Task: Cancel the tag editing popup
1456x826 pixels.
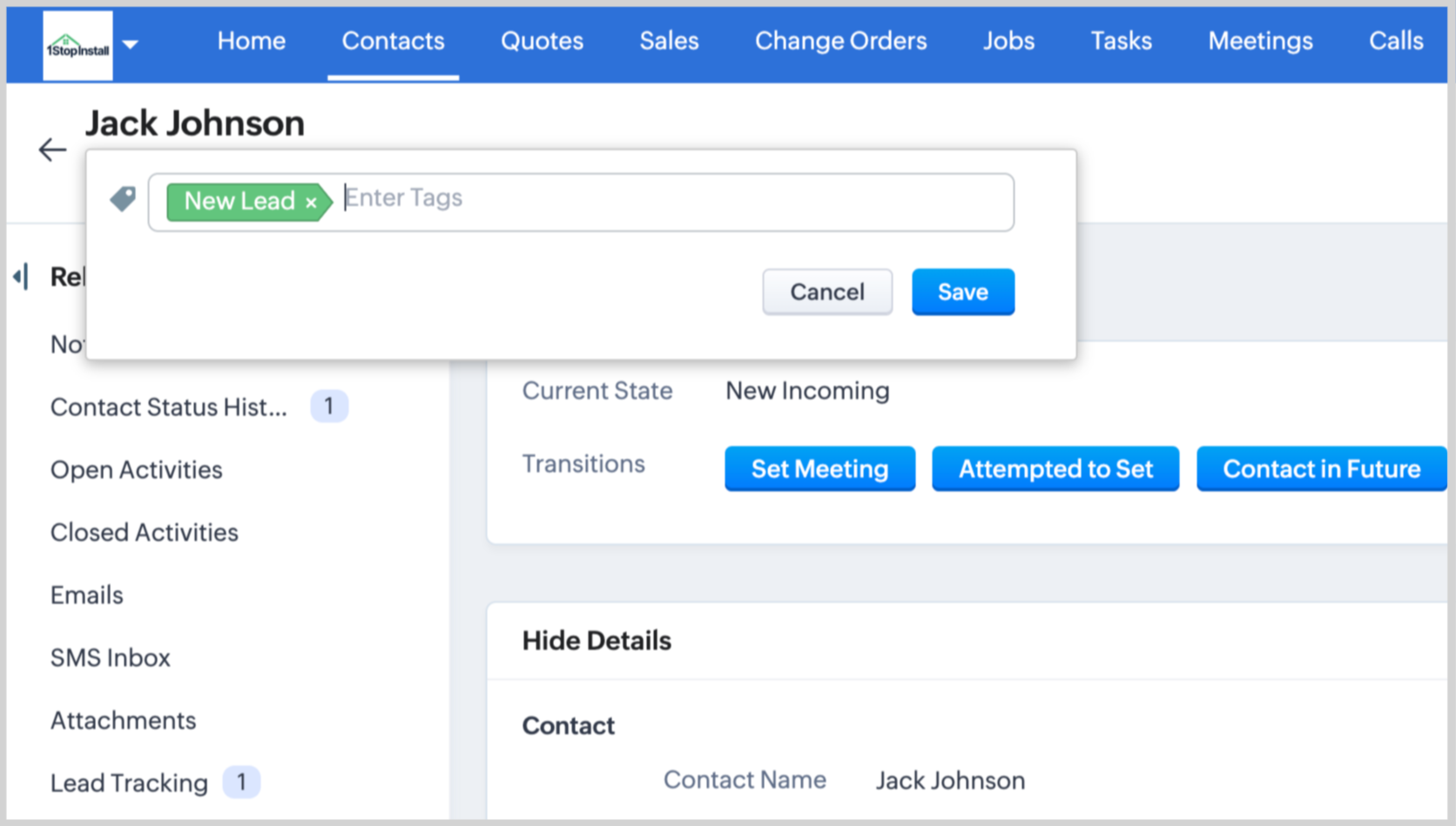Action: (x=826, y=292)
